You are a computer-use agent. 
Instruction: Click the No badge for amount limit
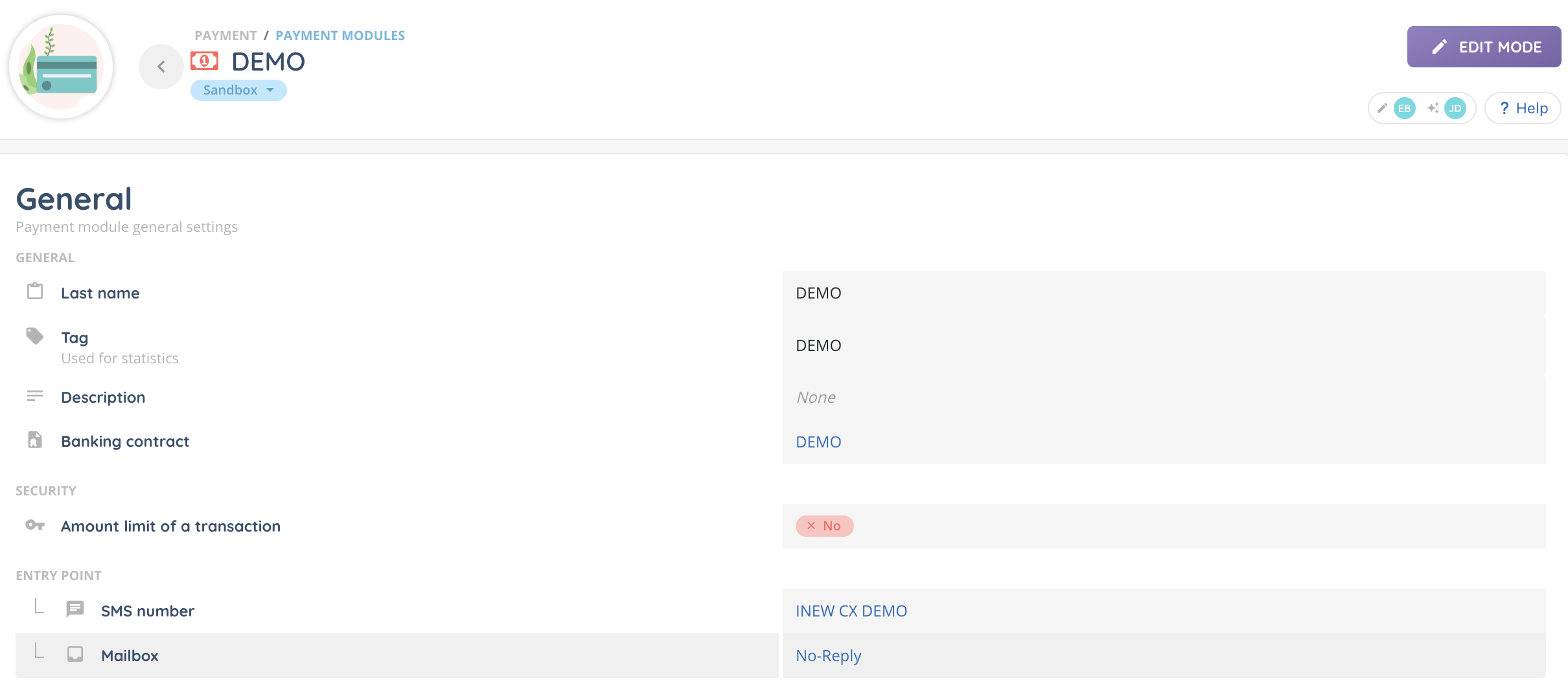click(824, 526)
